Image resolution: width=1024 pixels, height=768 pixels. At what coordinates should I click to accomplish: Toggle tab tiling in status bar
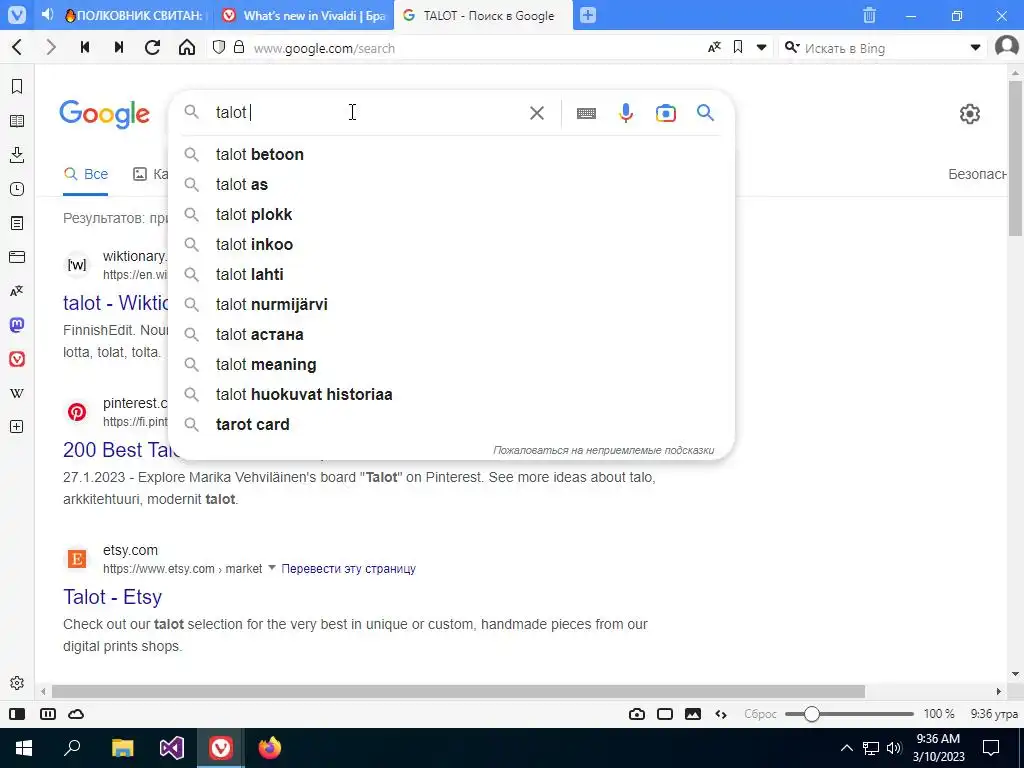click(x=48, y=714)
